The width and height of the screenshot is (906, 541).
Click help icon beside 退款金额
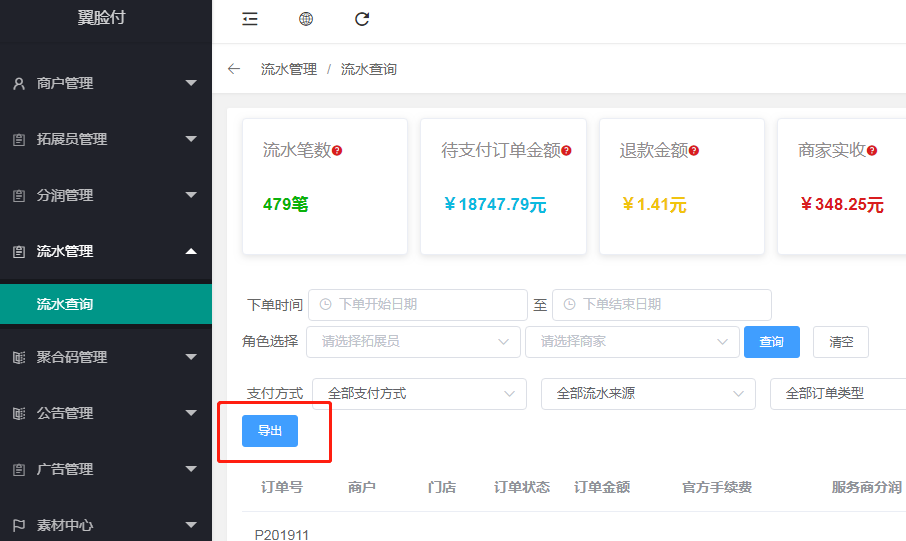(x=694, y=151)
